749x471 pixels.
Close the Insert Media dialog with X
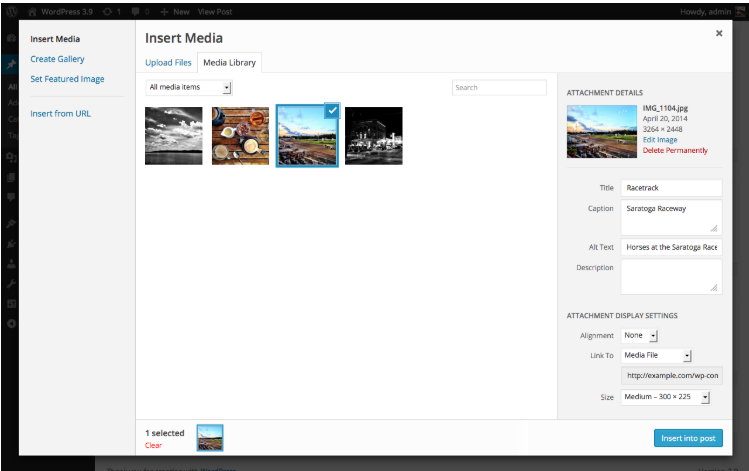(x=718, y=33)
